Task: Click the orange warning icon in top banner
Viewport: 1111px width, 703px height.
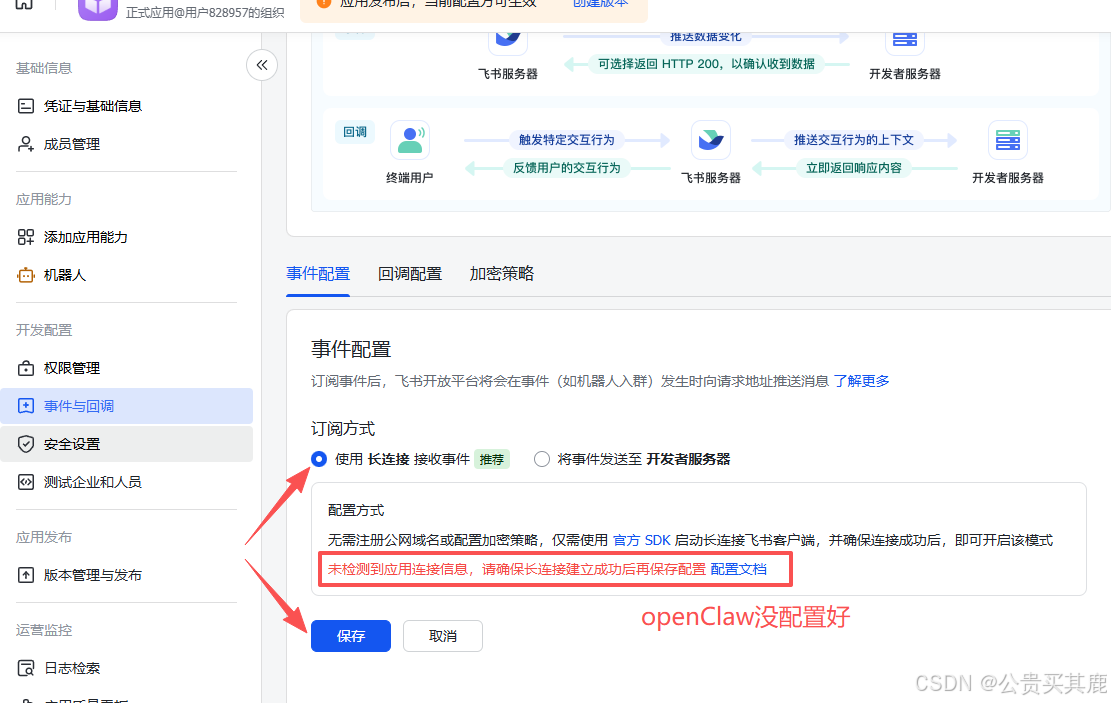Action: click(x=324, y=3)
